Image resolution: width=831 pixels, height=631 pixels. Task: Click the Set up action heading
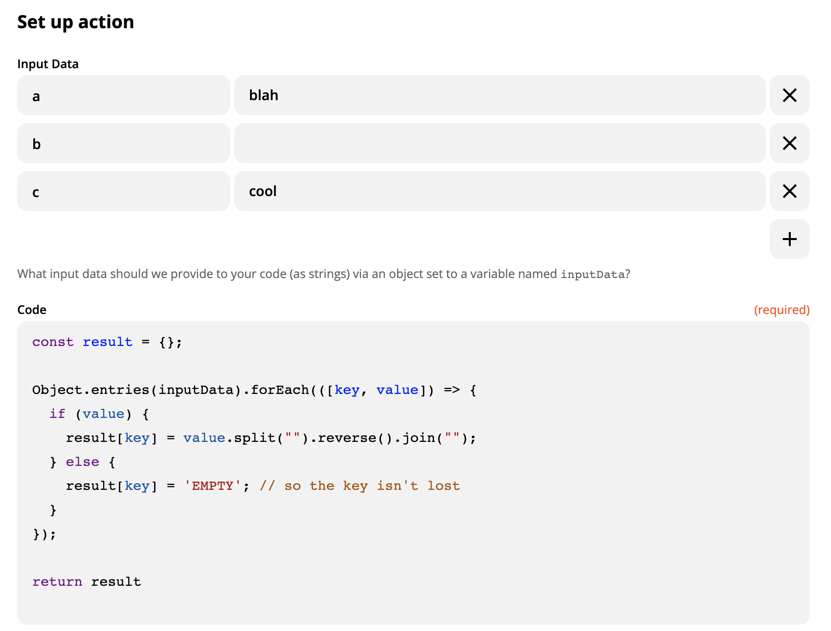[76, 22]
